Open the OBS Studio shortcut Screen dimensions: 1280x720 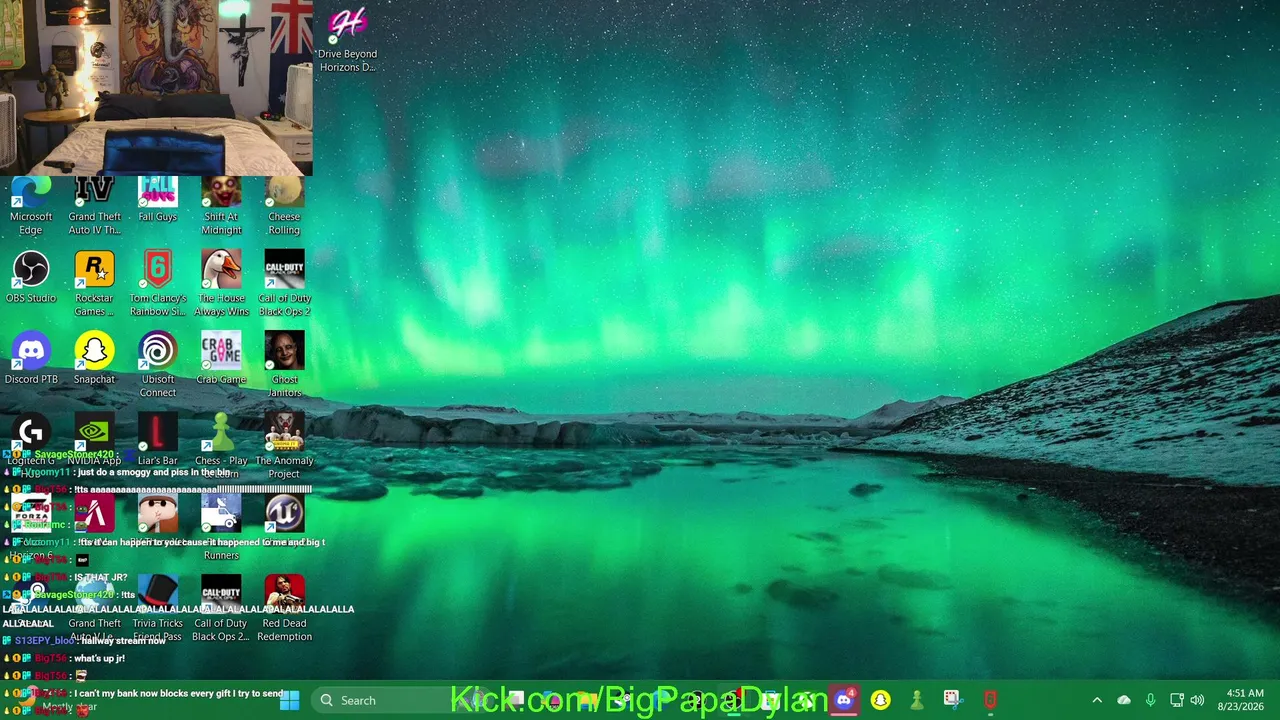[x=31, y=277]
